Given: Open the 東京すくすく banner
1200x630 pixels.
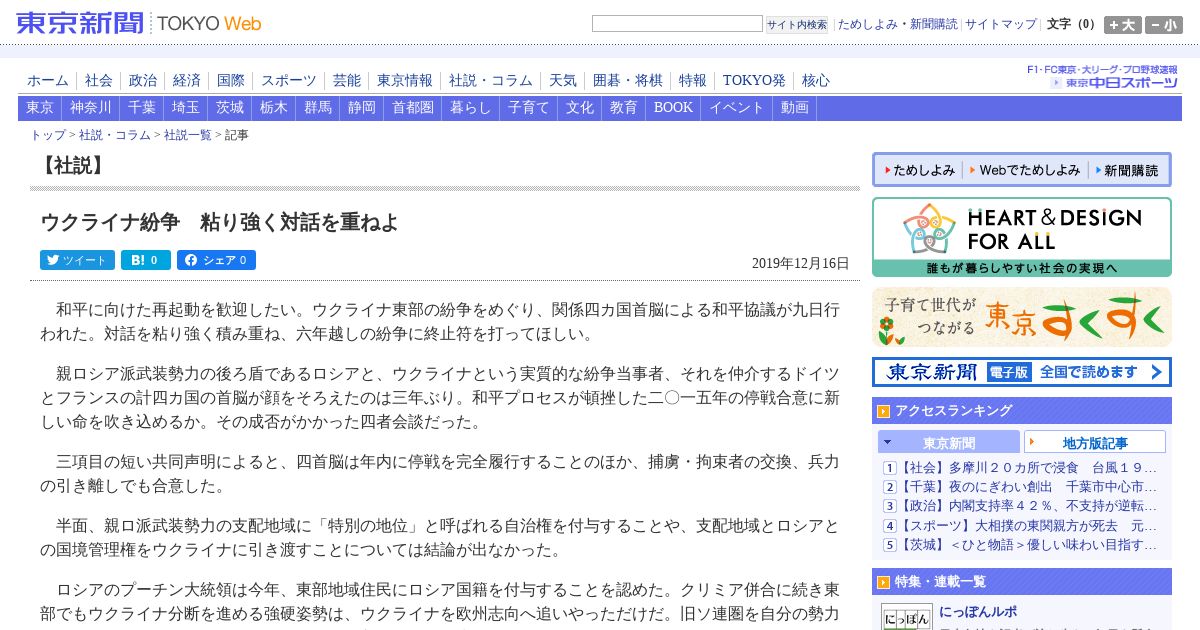Looking at the screenshot, I should 1021,317.
